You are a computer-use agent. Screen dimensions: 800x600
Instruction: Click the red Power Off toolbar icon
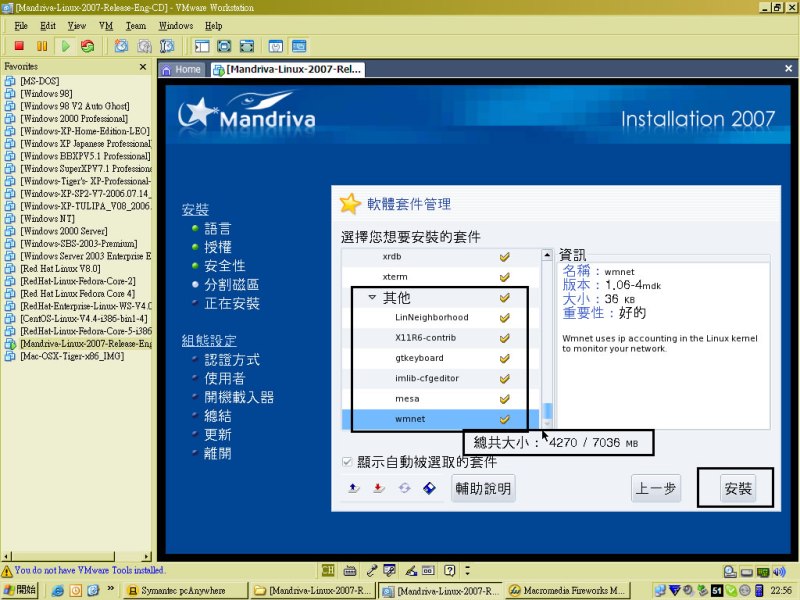coord(19,46)
